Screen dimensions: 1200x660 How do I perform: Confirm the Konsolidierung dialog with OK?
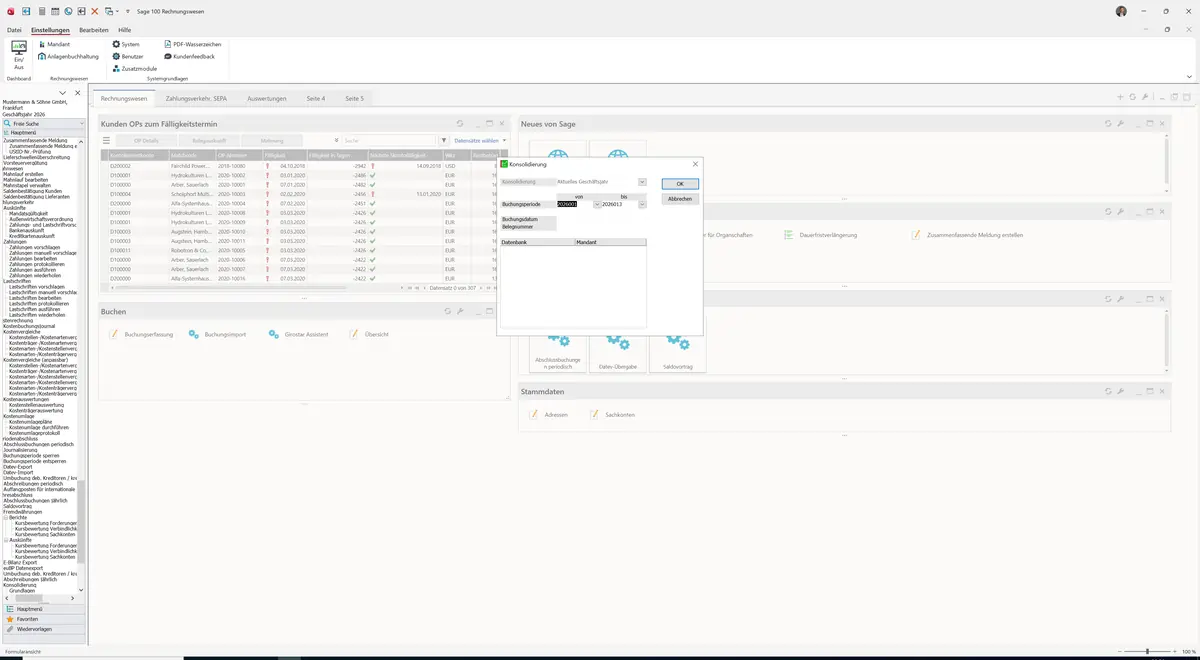point(680,184)
